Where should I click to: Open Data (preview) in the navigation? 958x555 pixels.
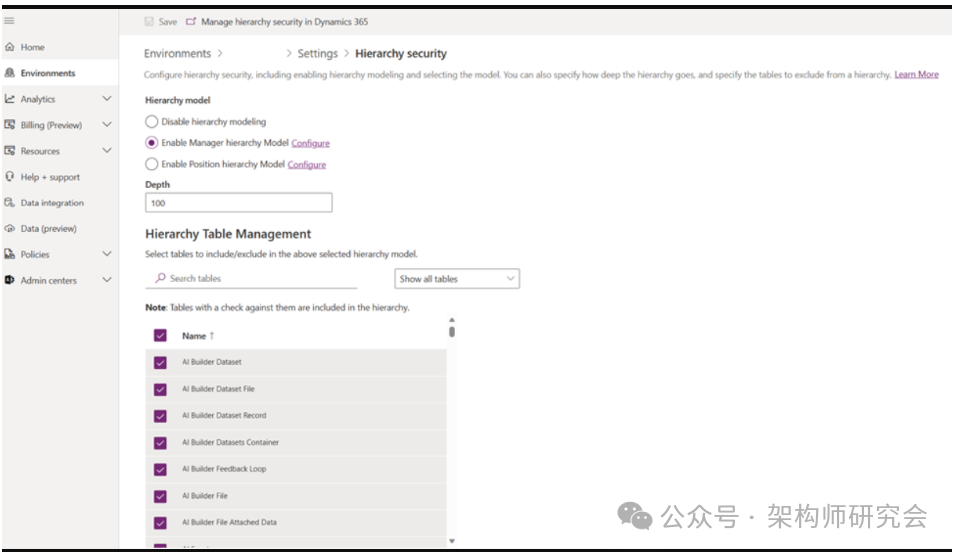(48, 228)
